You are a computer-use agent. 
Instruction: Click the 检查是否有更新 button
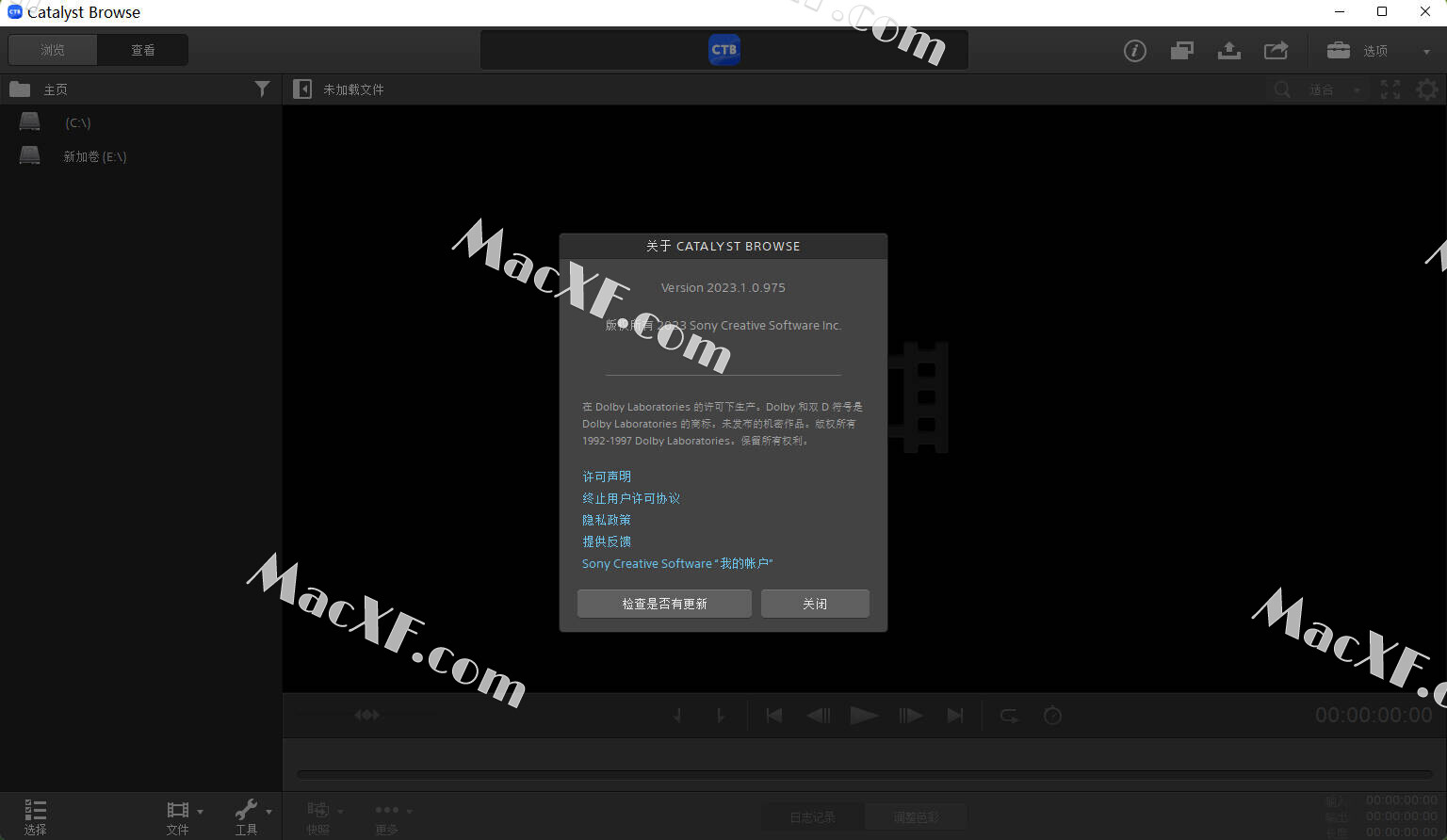tap(664, 604)
